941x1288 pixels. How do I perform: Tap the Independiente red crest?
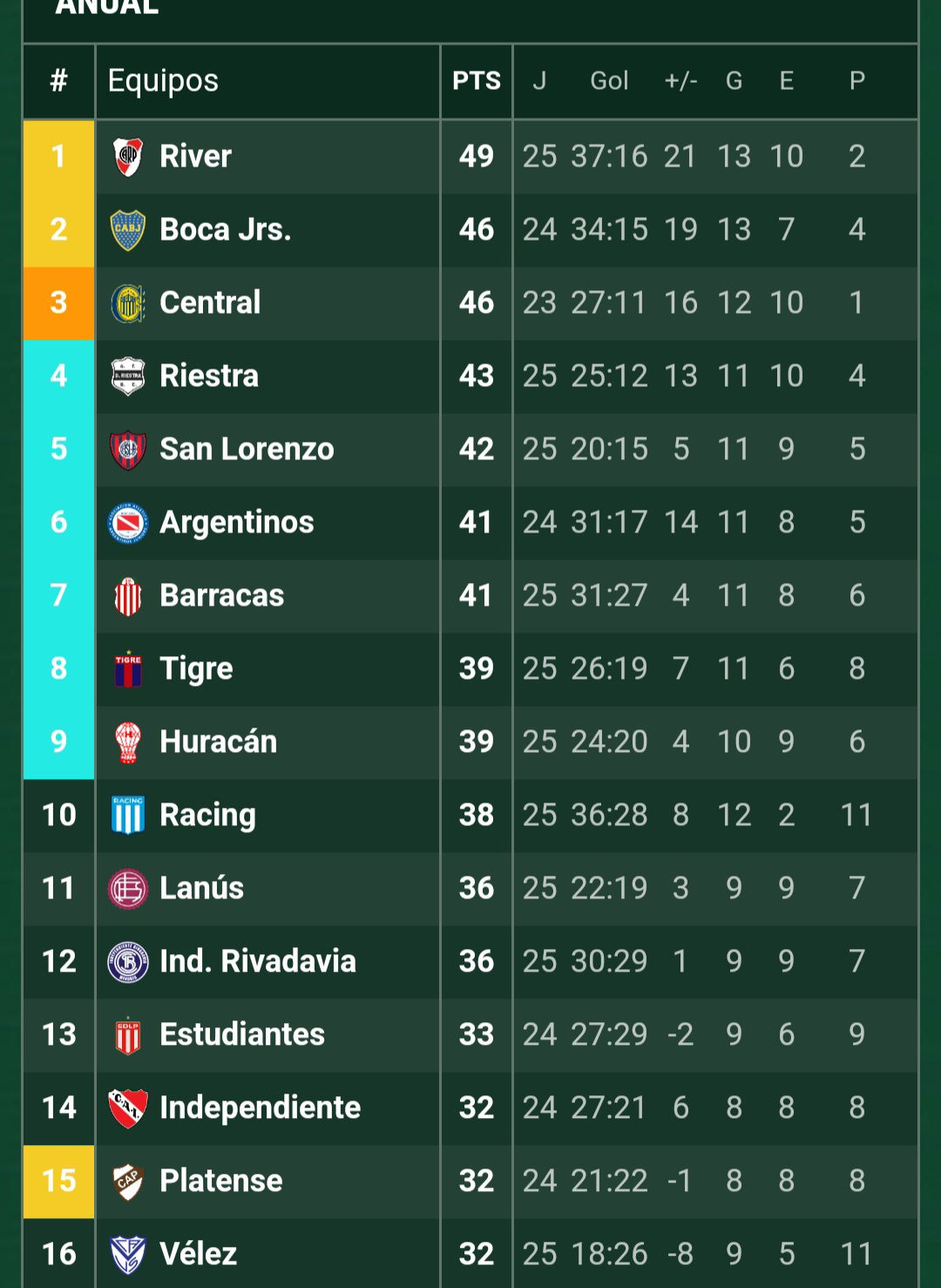pos(128,1108)
